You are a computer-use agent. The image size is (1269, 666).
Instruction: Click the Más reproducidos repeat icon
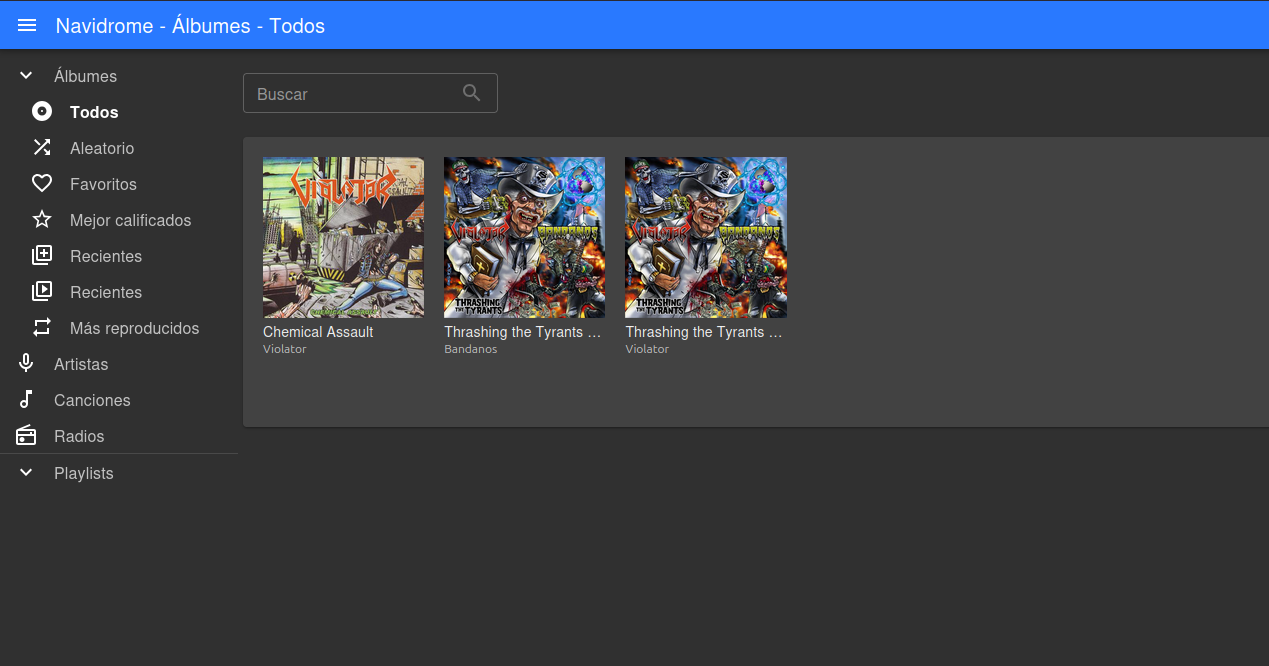click(41, 328)
